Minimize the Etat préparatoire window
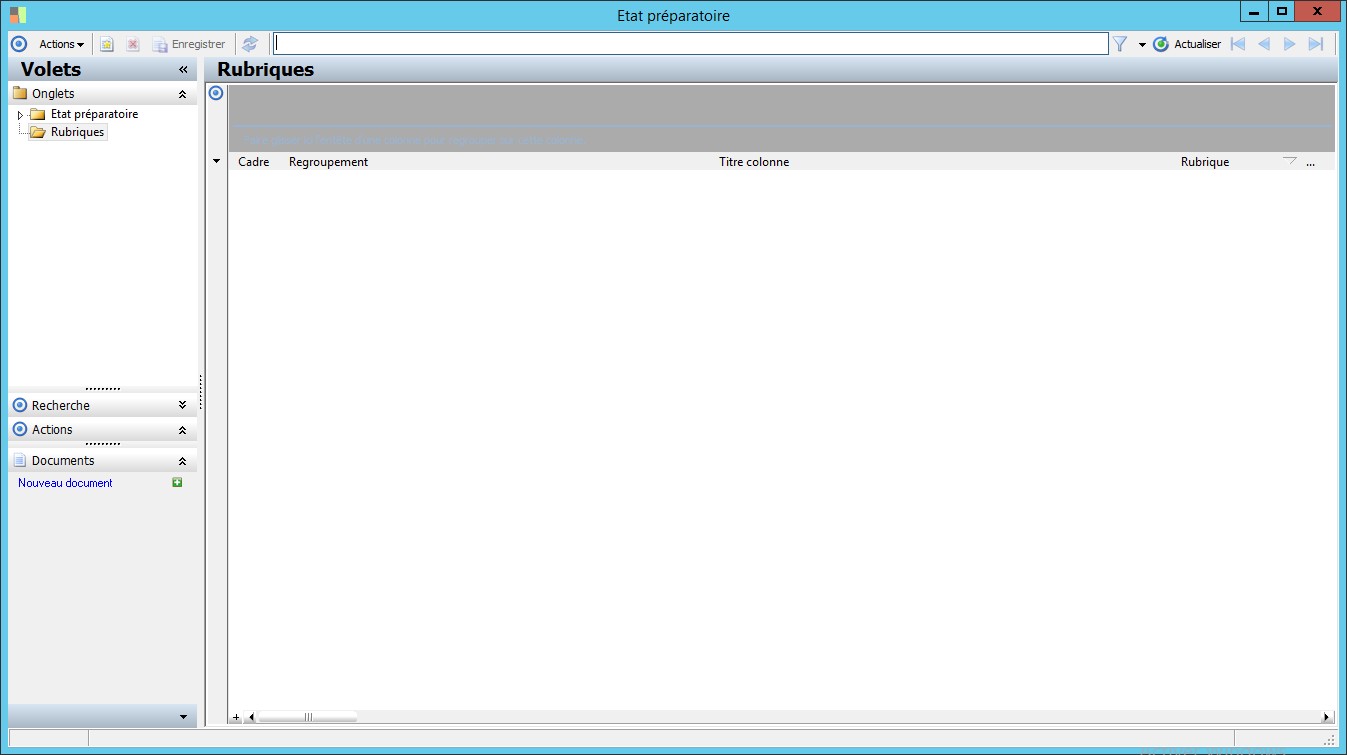 pyautogui.click(x=1254, y=11)
